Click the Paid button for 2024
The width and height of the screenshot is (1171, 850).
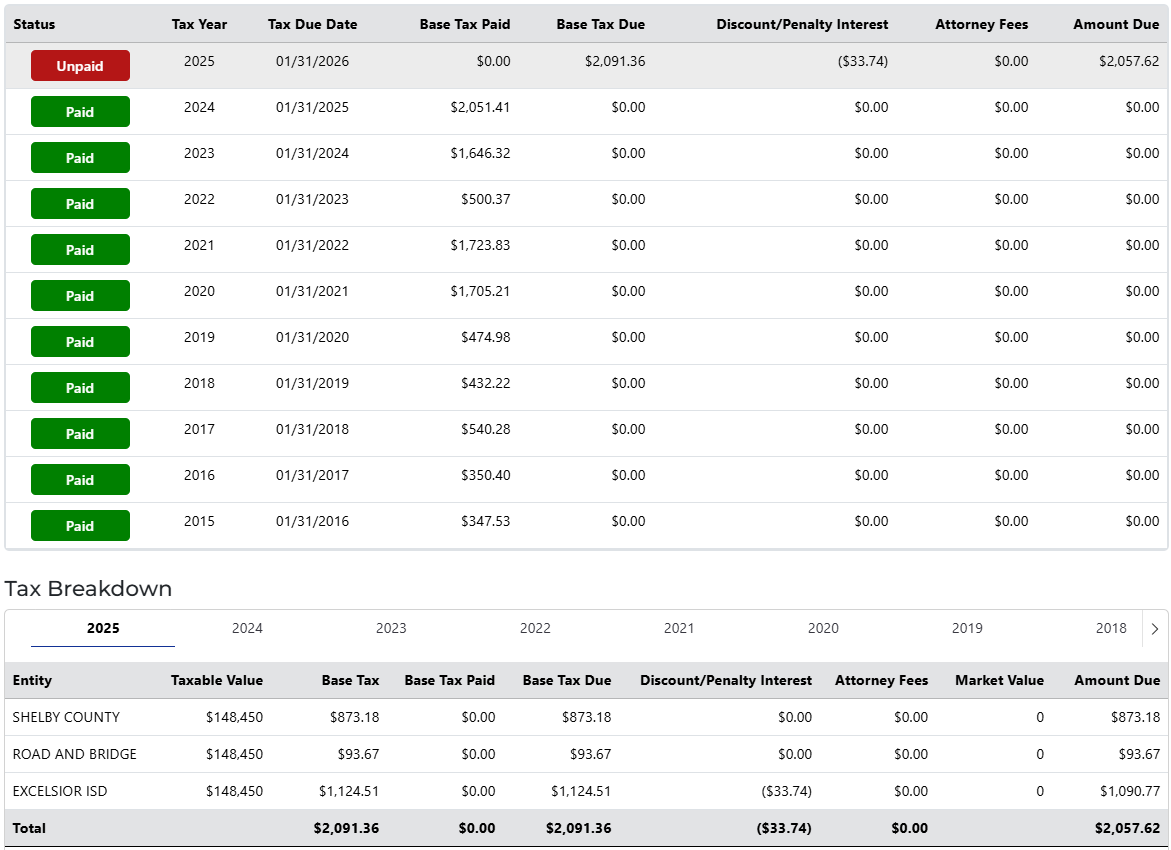80,112
